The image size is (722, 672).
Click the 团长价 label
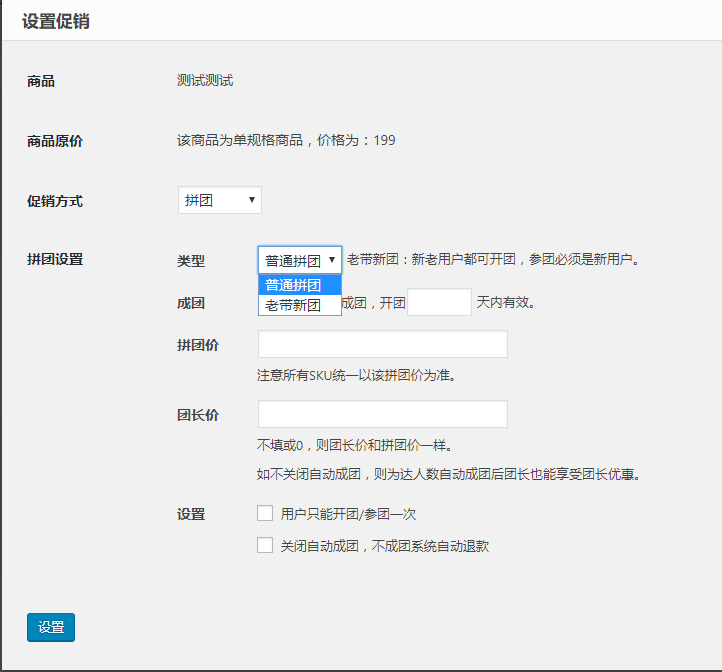[198, 415]
